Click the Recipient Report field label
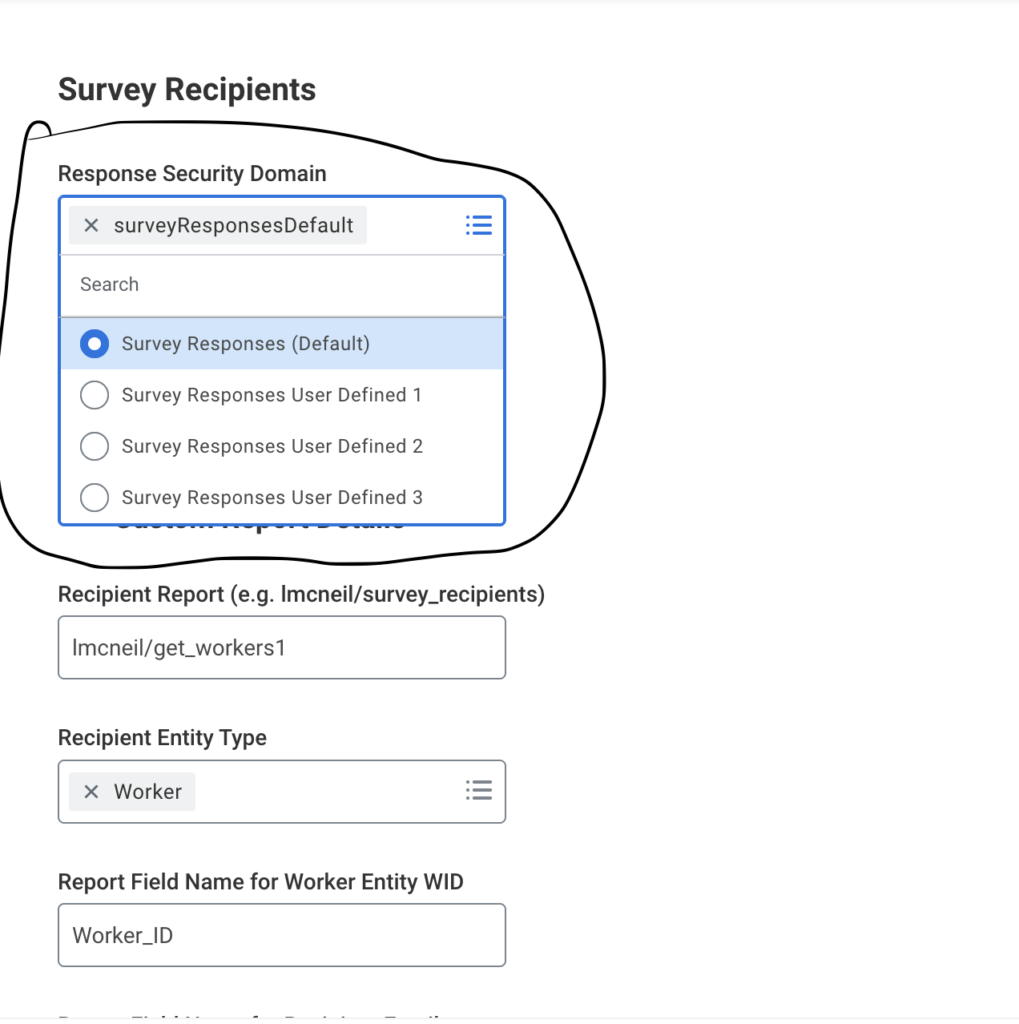This screenshot has width=1019, height=1024. coord(301,595)
